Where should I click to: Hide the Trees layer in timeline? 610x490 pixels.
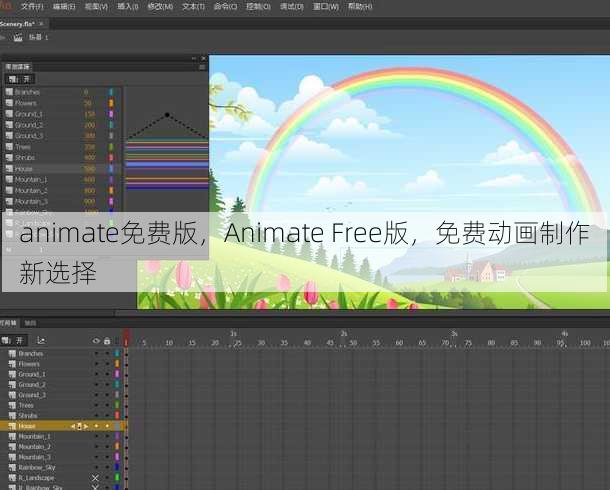pos(96,405)
